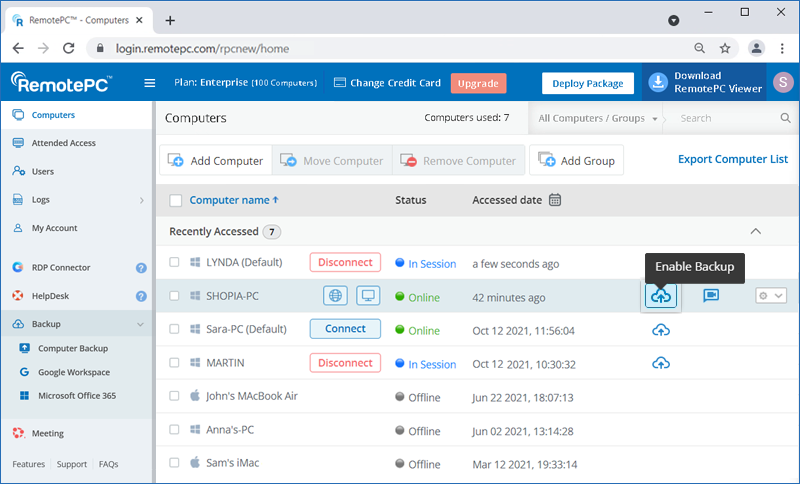
Task: Click the web globe icon for SHOPIA-PC
Action: tap(336, 296)
